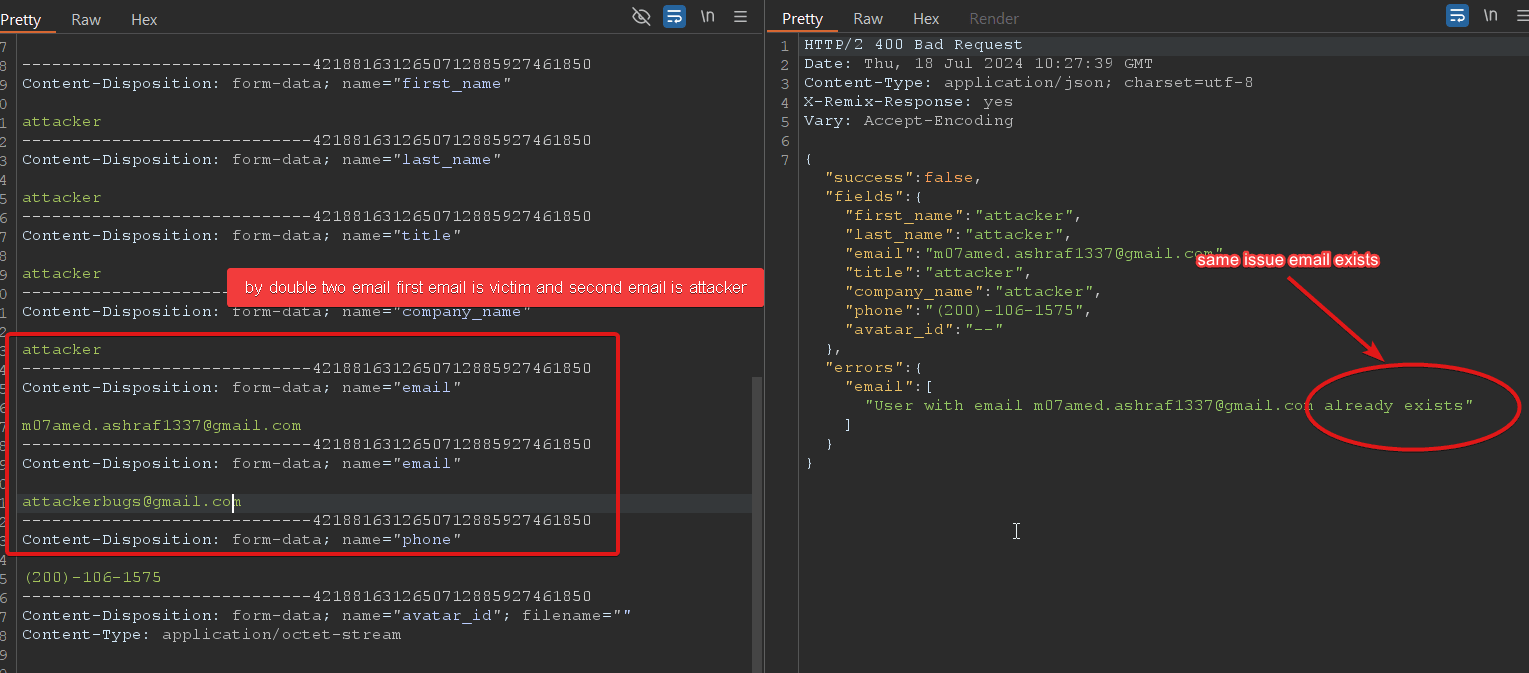This screenshot has width=1529, height=673.
Task: Toggle the request eye-slash visibility icon
Action: point(642,16)
